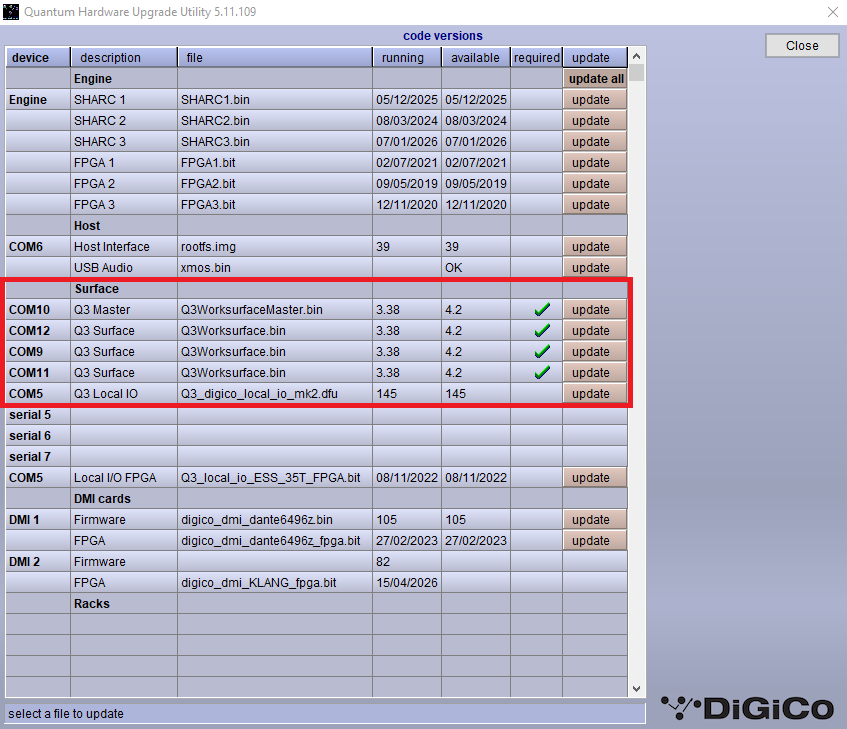Click required checkmark for COM11 row
This screenshot has height=729, width=847.
point(542,373)
